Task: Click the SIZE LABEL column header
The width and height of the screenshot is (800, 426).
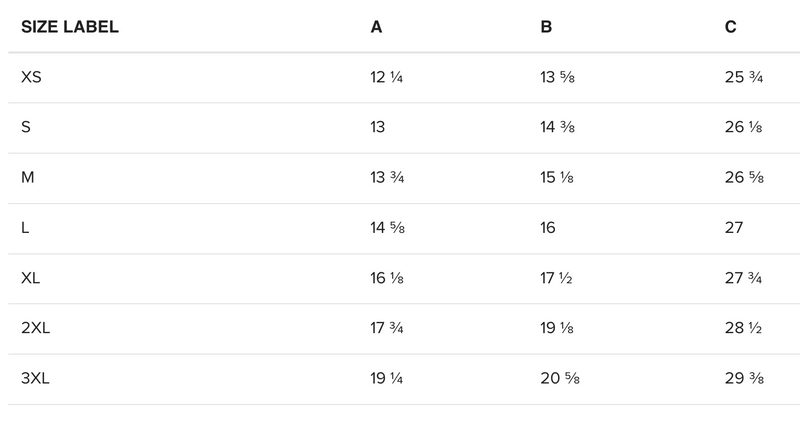Action: (69, 27)
